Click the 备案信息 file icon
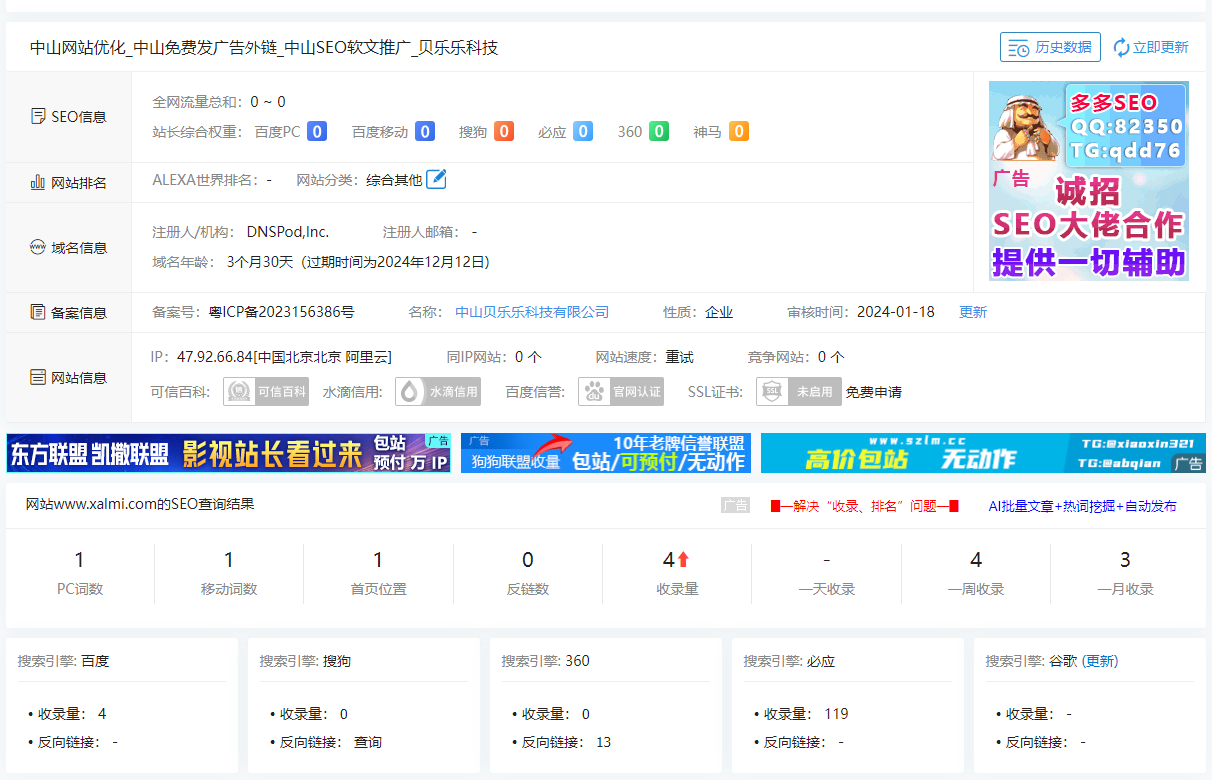This screenshot has width=1212, height=780. (x=38, y=312)
